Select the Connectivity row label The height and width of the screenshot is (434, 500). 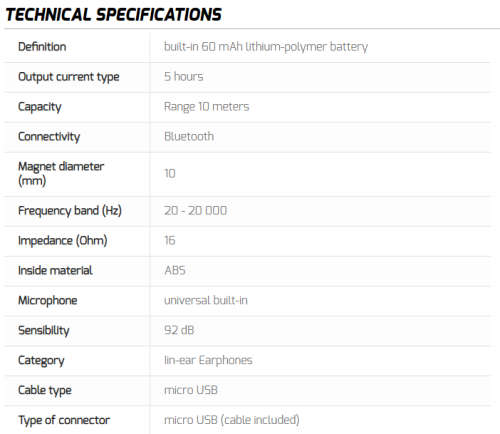click(x=49, y=137)
